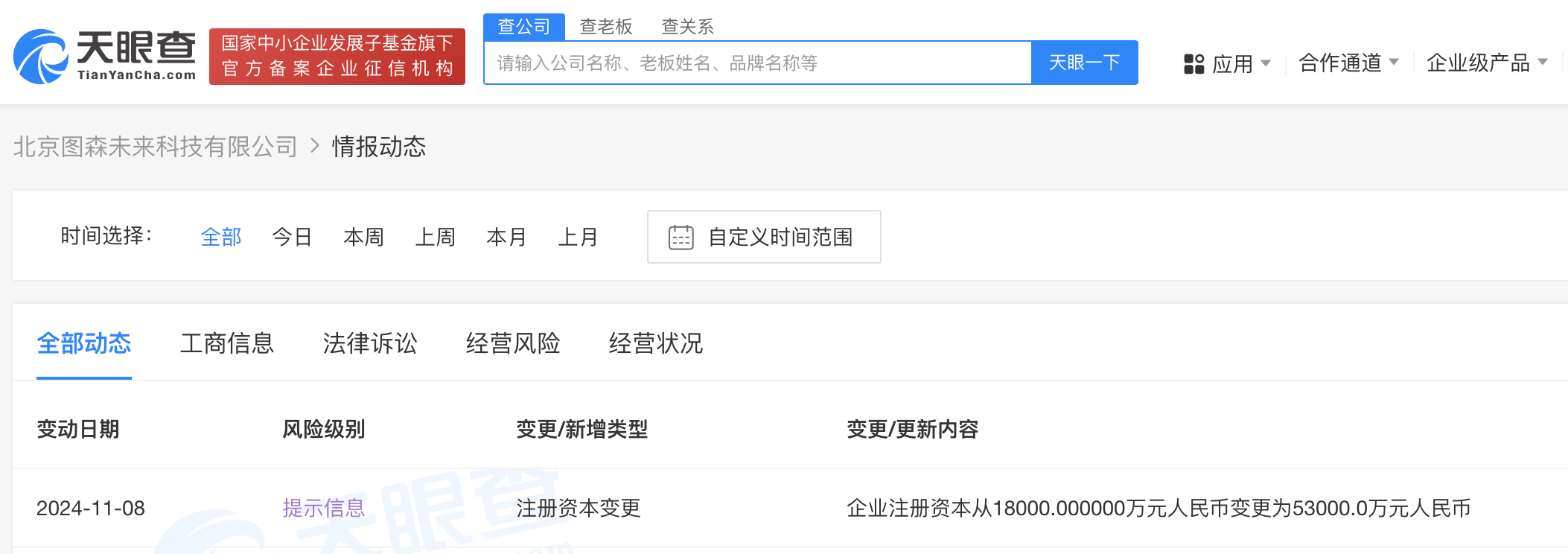Open 北京图森未来科技有限公司 breadcrumb link
1568x554 pixels.
[155, 146]
